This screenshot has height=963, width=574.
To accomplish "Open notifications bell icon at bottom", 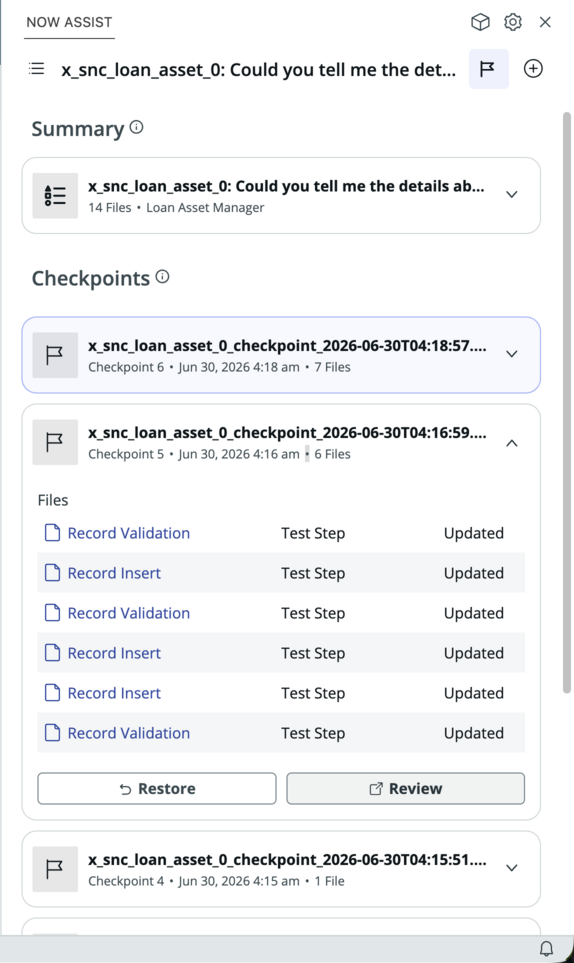I will point(546,949).
